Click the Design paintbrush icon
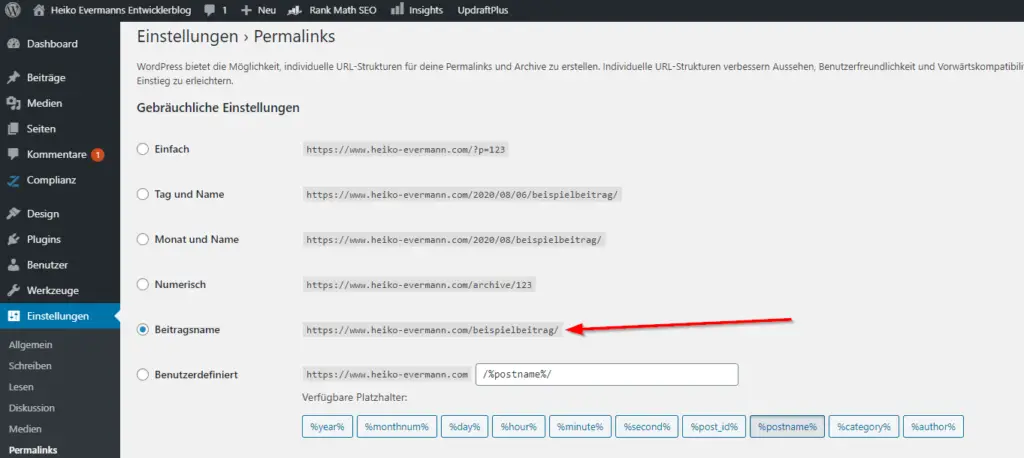 click(14, 214)
